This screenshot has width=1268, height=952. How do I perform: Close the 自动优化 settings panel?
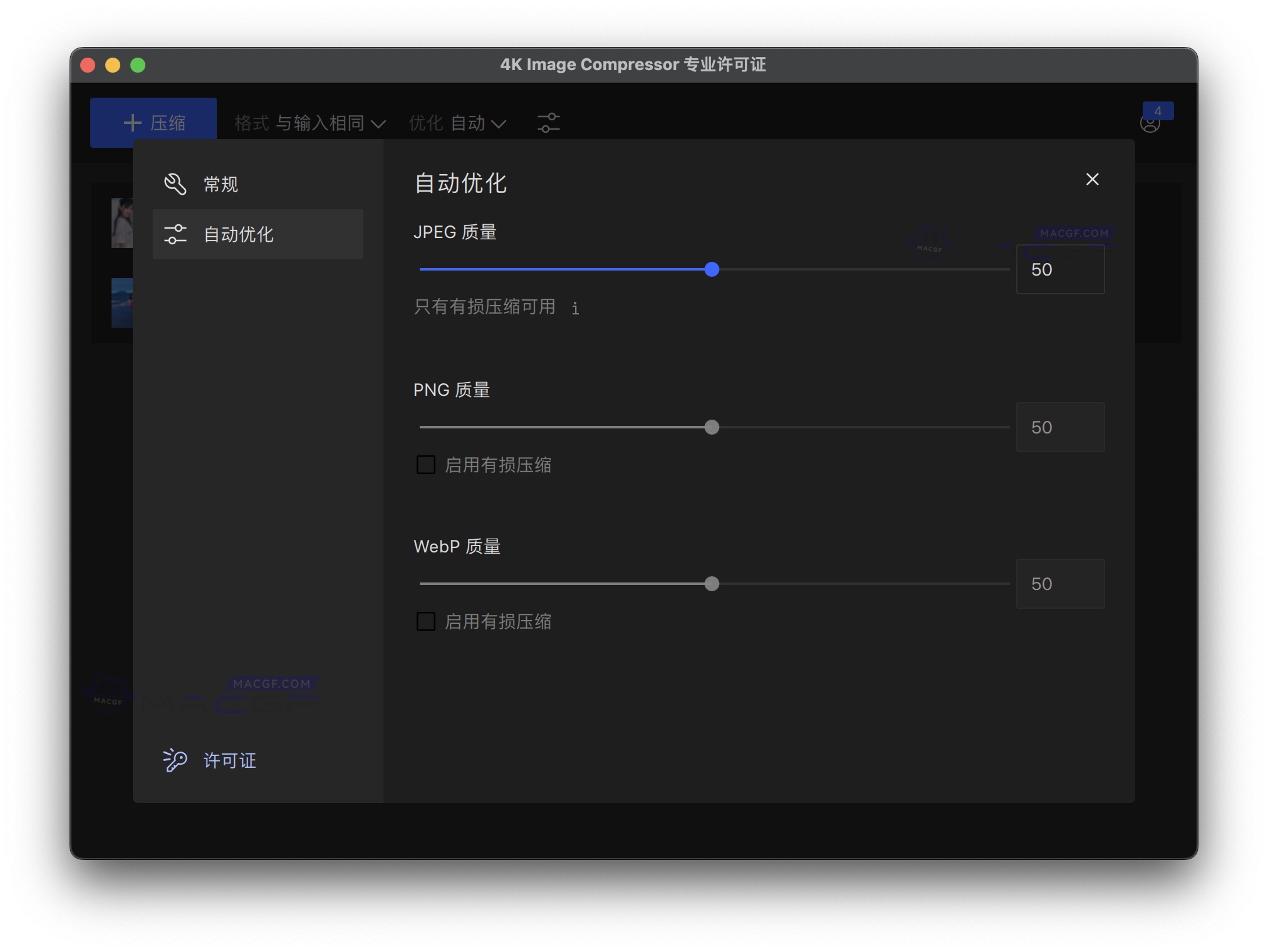[x=1093, y=180]
